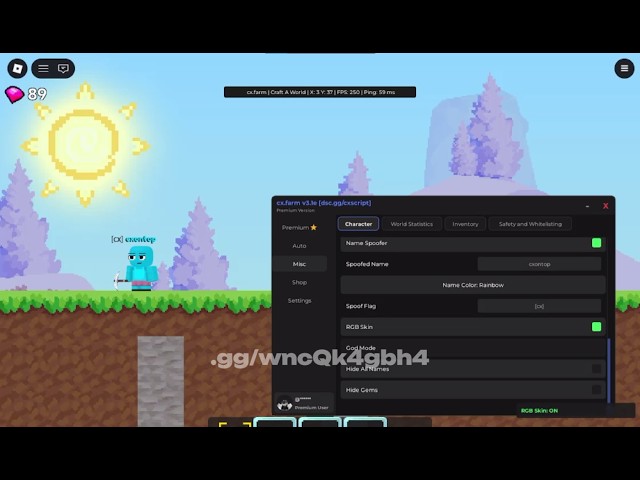Enable the Hide Gems checkbox
640x480 pixels.
point(596,390)
